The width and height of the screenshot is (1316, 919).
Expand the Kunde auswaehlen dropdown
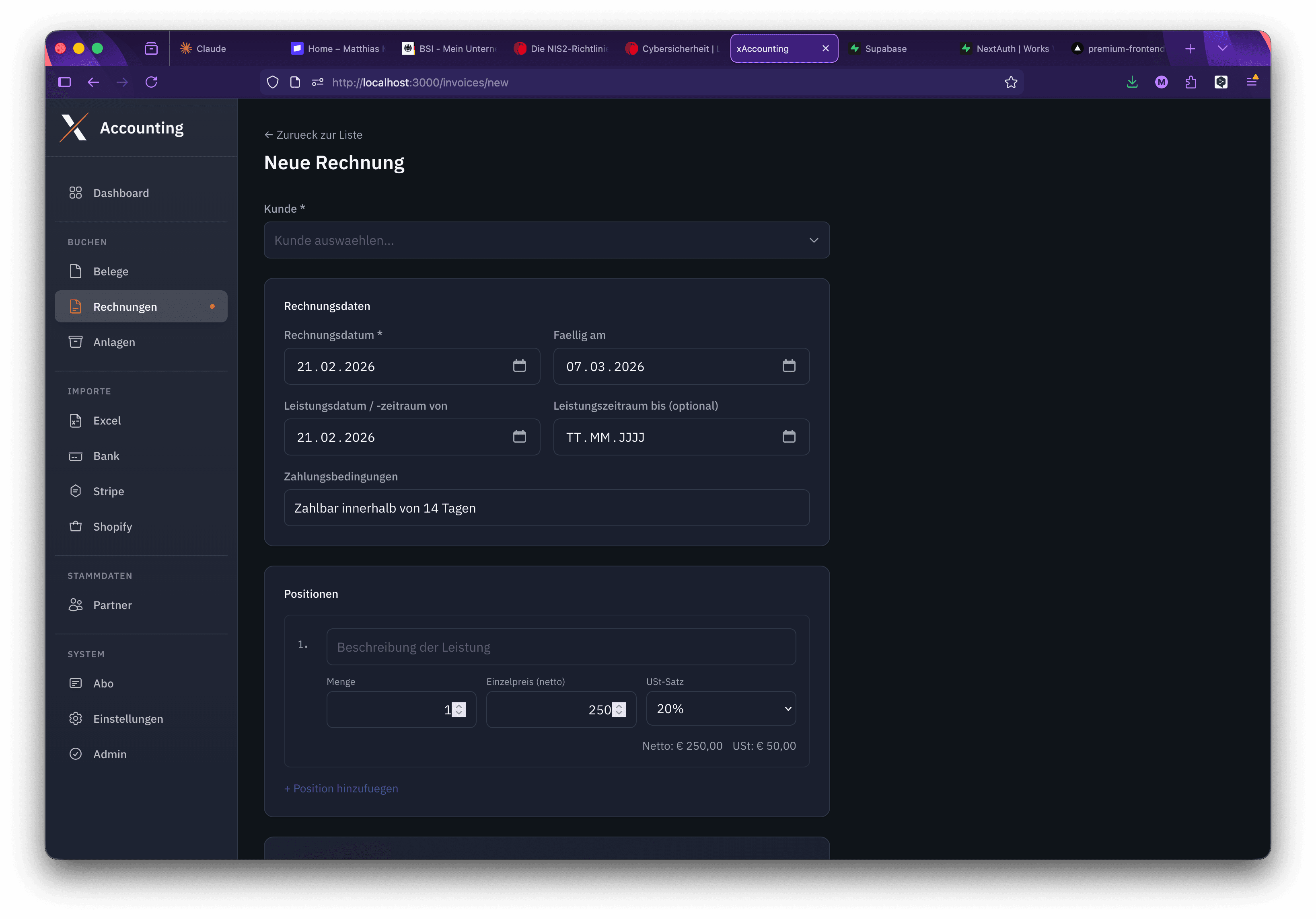click(x=546, y=240)
